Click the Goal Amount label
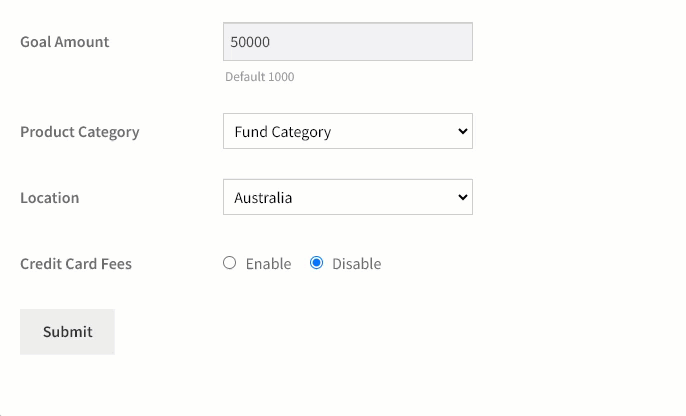Screen dimensions: 686x416 pyautogui.click(x=65, y=42)
